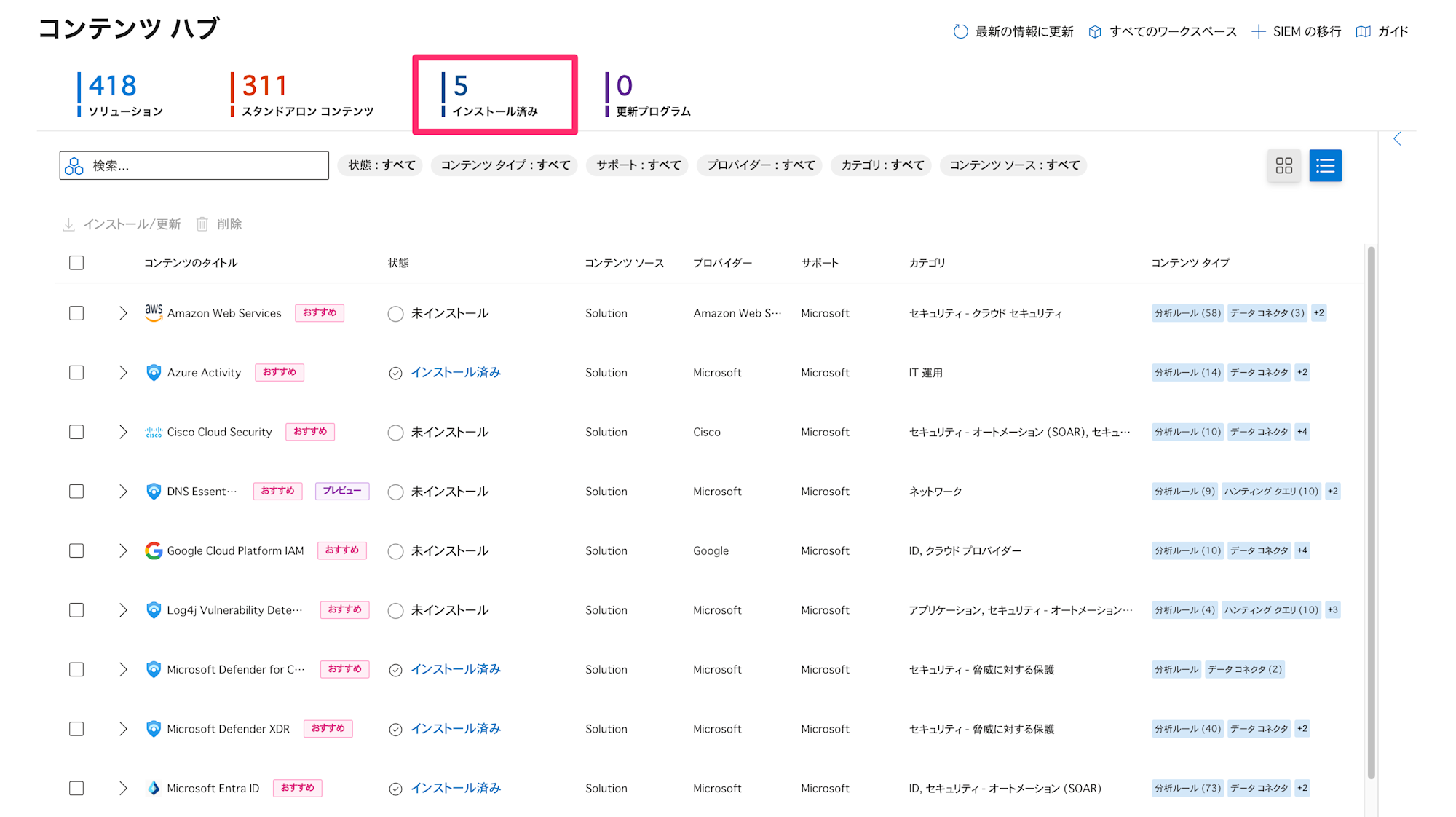Expand the Cisco Cloud Security row

click(x=123, y=432)
